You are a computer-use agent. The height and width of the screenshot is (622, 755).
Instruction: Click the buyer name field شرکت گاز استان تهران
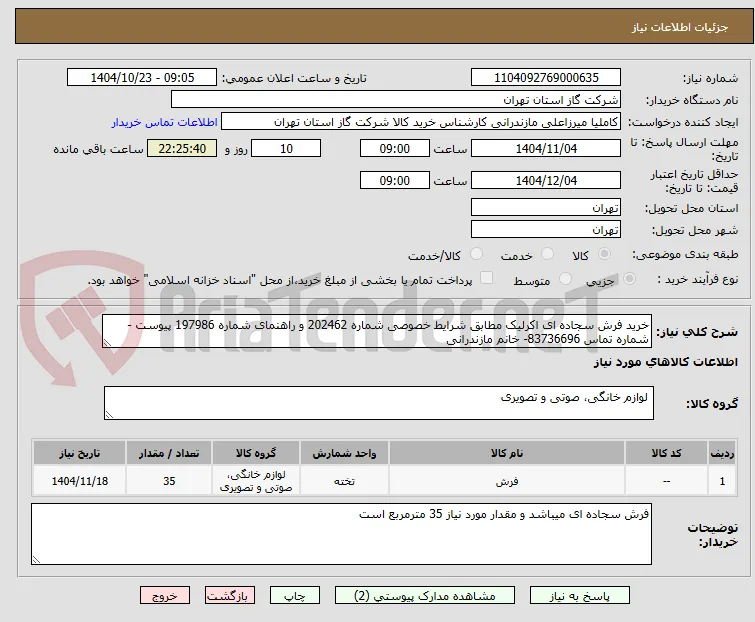(396, 100)
